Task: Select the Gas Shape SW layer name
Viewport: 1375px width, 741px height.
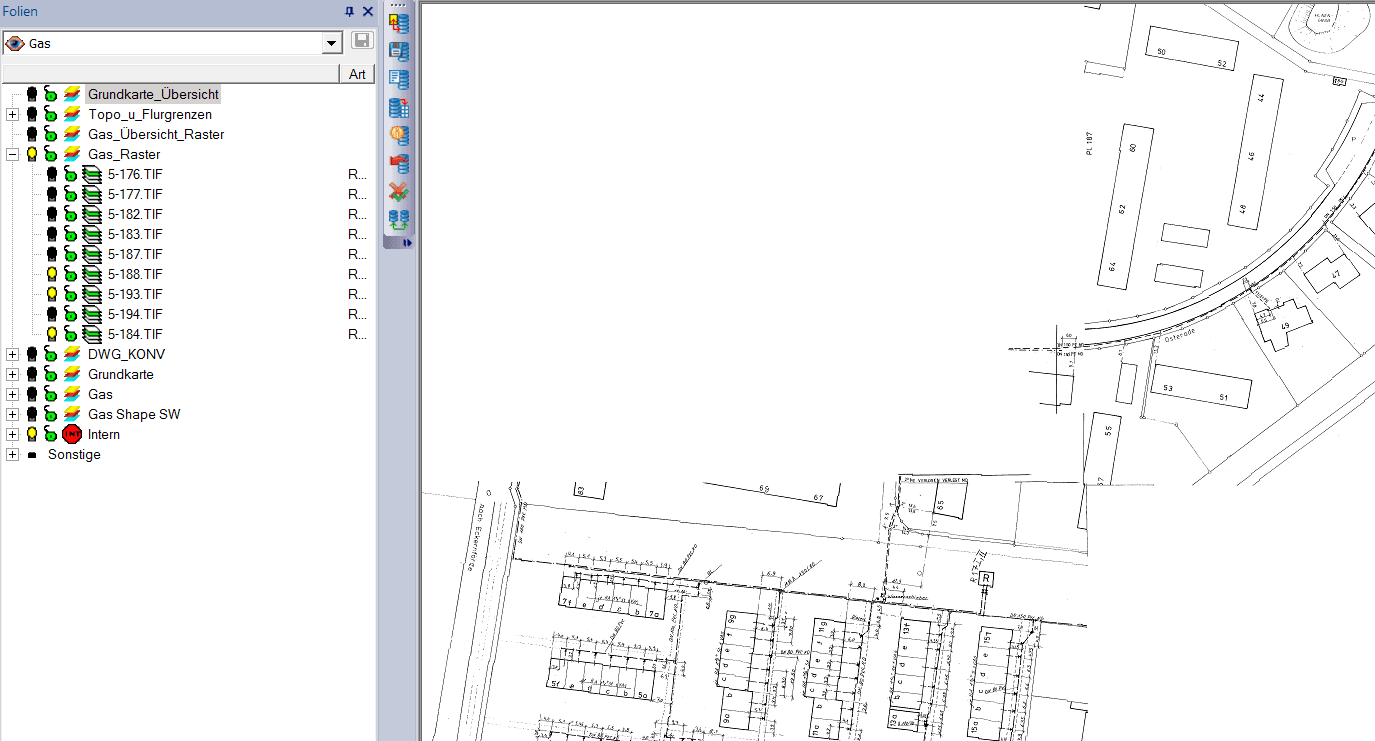Action: pyautogui.click(x=134, y=414)
